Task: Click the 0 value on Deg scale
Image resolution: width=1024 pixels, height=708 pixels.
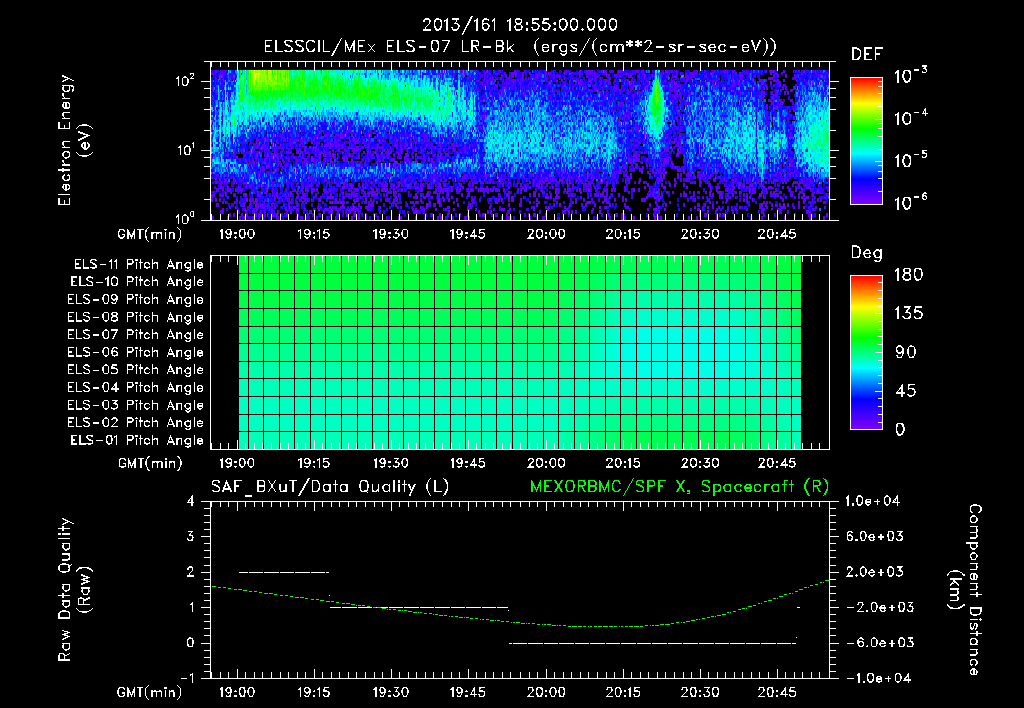Action: (900, 430)
